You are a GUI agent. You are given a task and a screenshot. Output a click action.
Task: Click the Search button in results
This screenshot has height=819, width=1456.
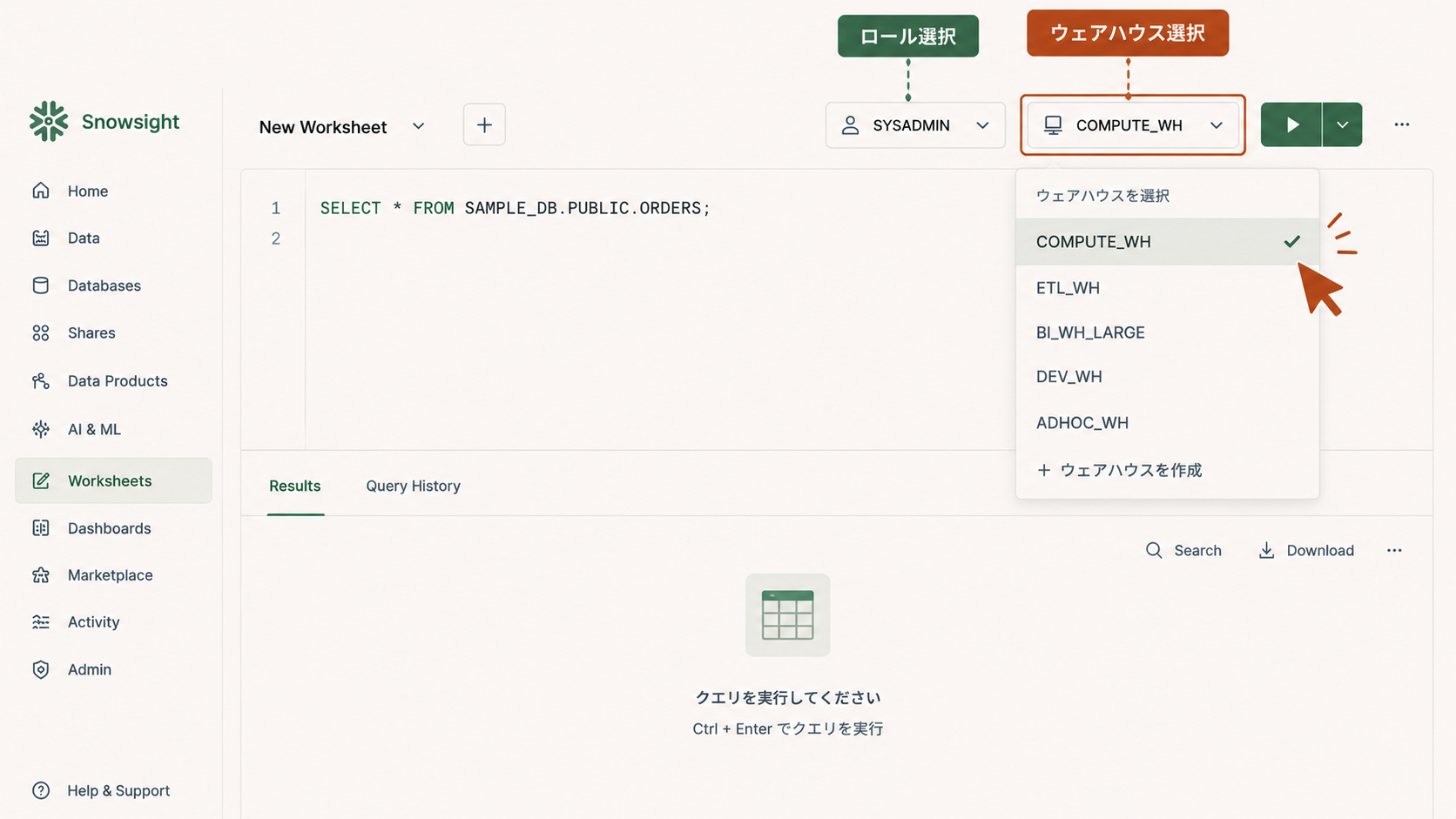[1183, 550]
